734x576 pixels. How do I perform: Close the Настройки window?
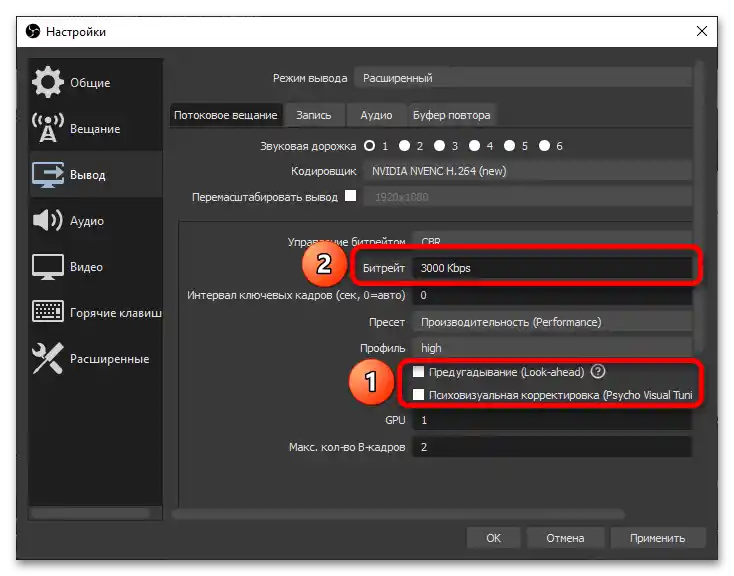(x=702, y=31)
